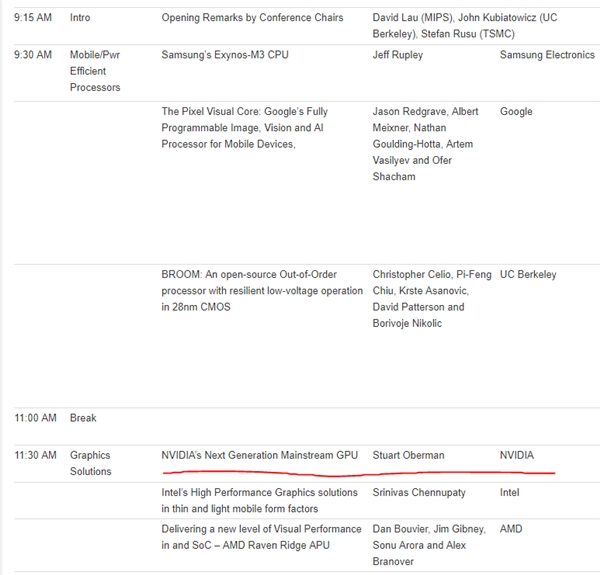The width and height of the screenshot is (600, 575).
Task: Open the AMD Raven Ridge APU talk
Action: pos(261,537)
